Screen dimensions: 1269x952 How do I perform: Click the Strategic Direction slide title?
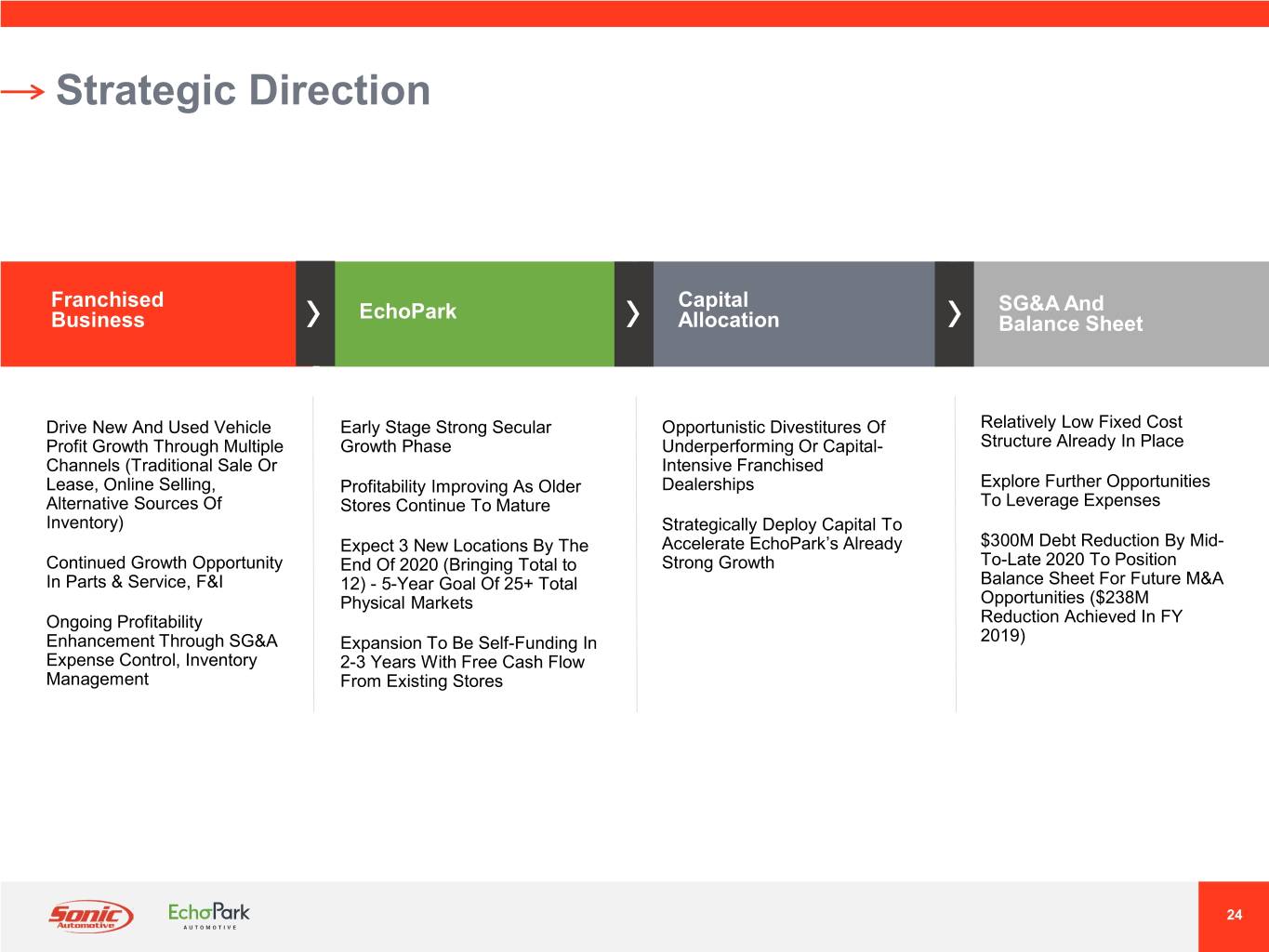click(x=243, y=90)
